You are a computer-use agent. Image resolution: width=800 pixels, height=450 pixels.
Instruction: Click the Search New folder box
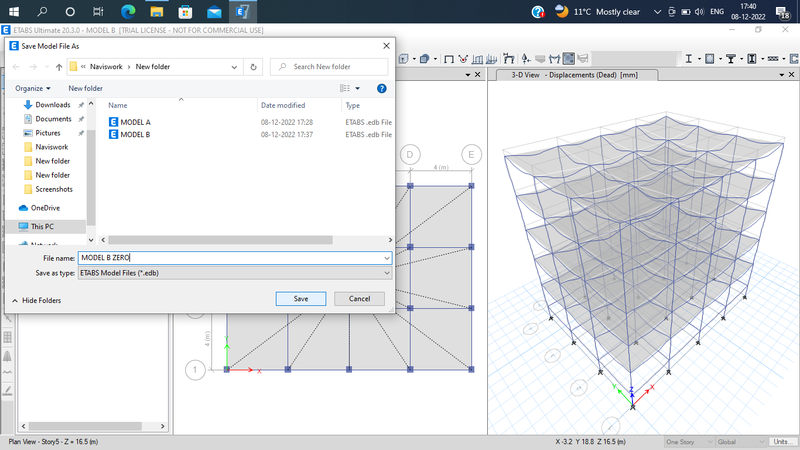pyautogui.click(x=329, y=67)
